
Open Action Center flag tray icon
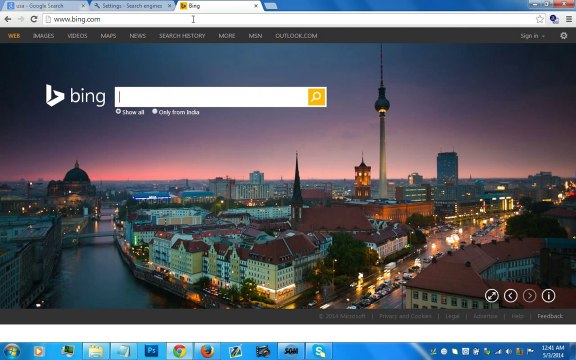(x=530, y=352)
